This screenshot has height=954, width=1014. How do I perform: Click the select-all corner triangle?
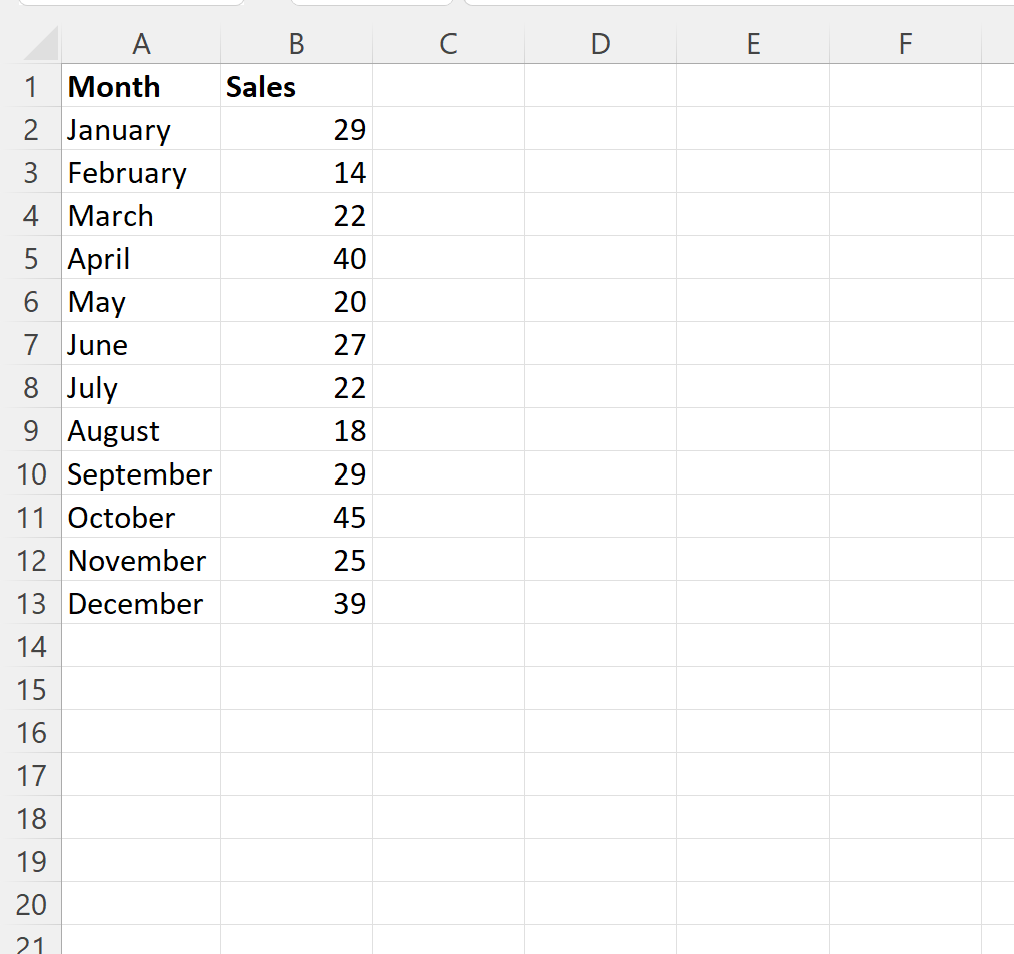(x=38, y=44)
